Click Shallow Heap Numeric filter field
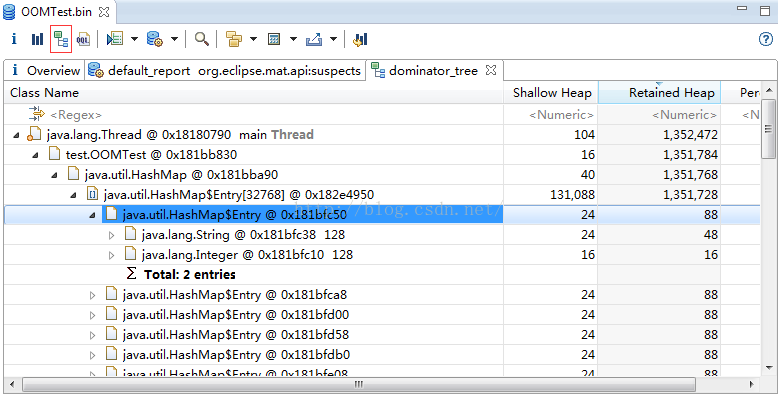Screen dimensions: 778x397 [x=551, y=115]
